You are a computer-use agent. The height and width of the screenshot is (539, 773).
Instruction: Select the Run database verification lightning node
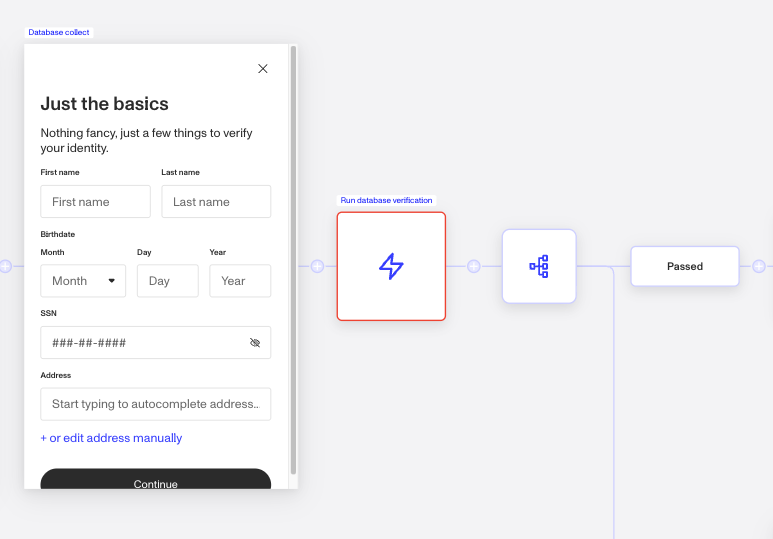pos(391,266)
